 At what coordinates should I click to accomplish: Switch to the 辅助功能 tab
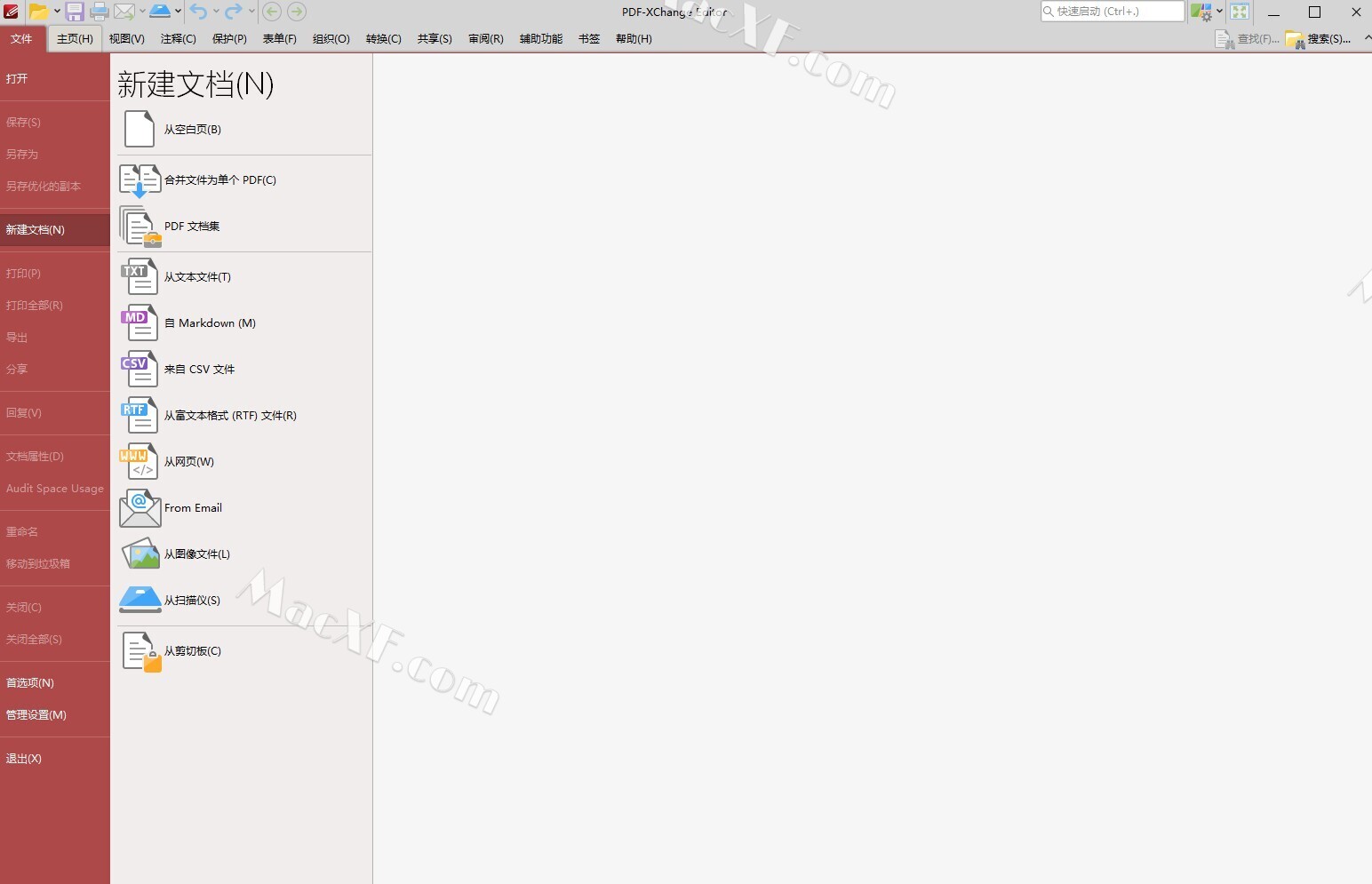click(541, 39)
